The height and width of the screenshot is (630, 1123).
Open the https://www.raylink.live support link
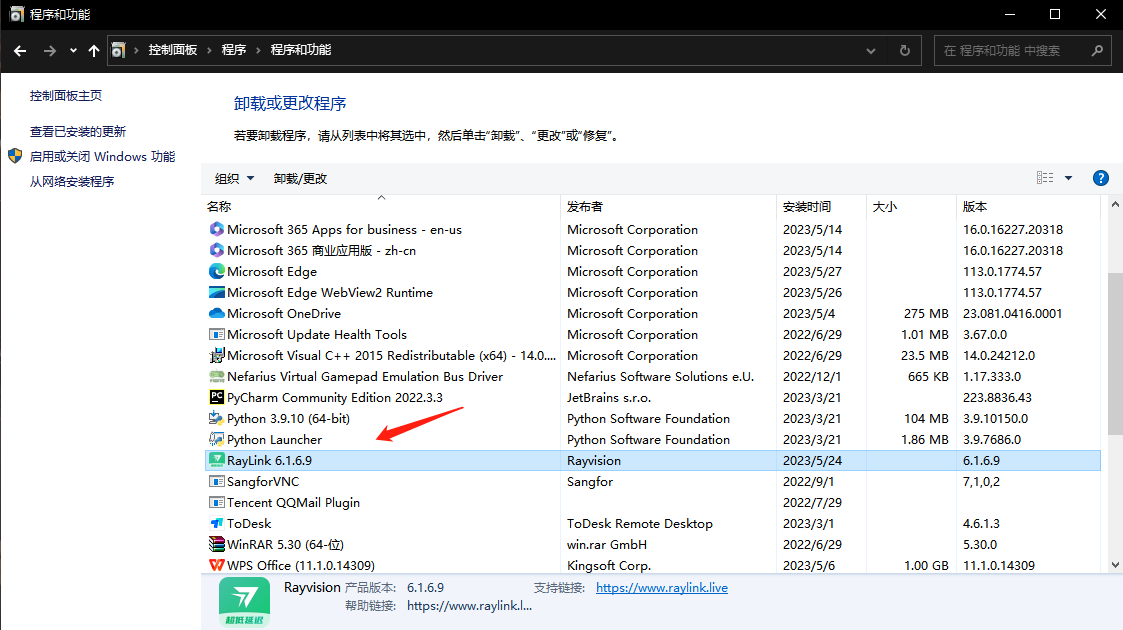(x=662, y=588)
